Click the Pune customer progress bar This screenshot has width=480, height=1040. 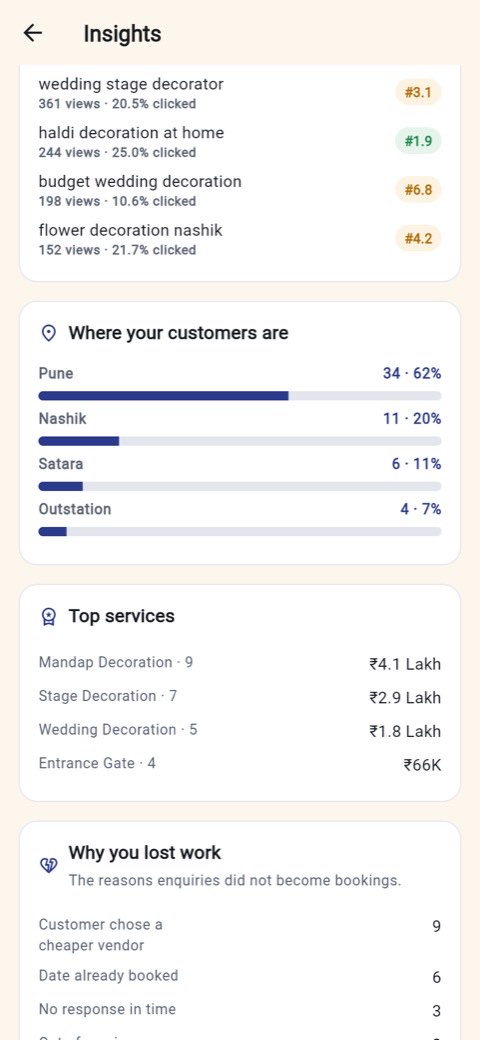pos(240,396)
